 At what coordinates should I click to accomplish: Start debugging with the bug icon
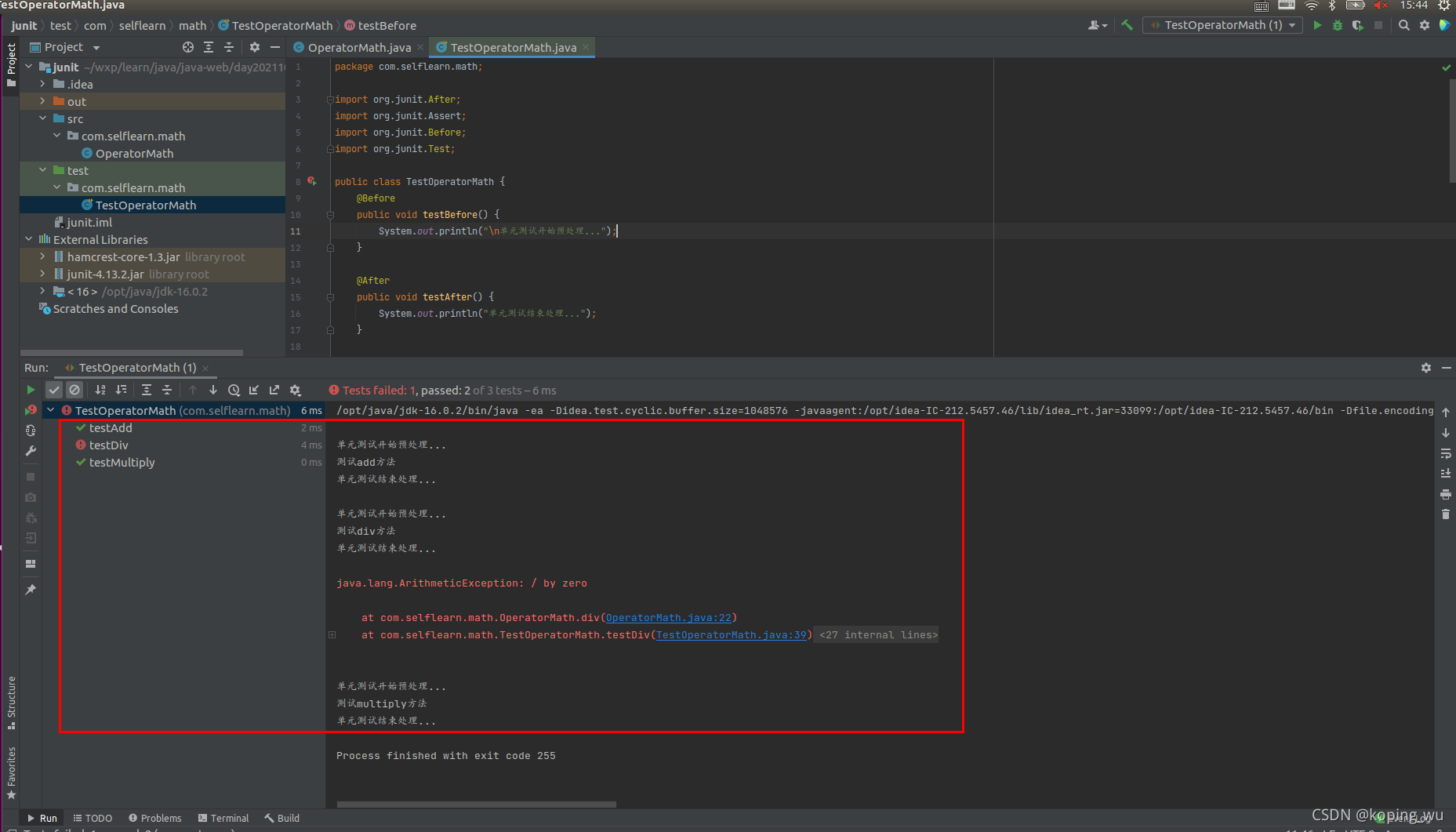1338,25
